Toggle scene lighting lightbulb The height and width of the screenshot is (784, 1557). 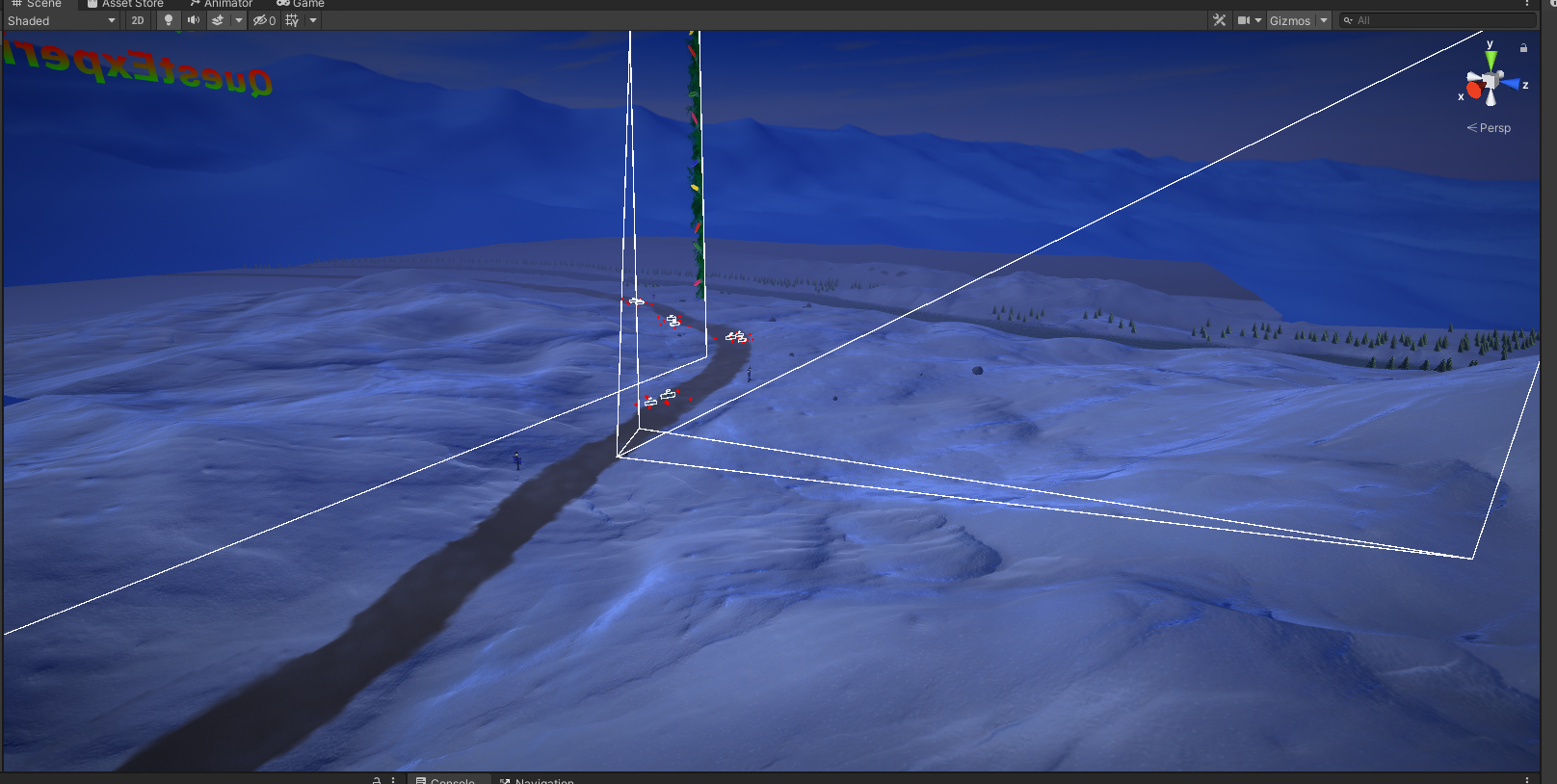169,20
